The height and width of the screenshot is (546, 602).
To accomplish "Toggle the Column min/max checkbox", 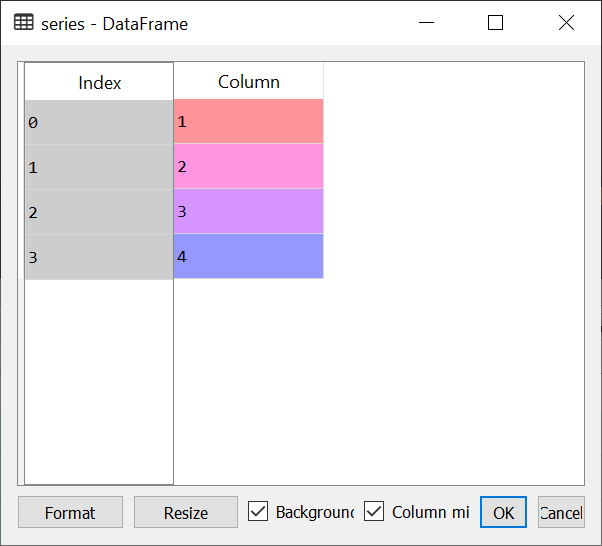I will [x=374, y=511].
